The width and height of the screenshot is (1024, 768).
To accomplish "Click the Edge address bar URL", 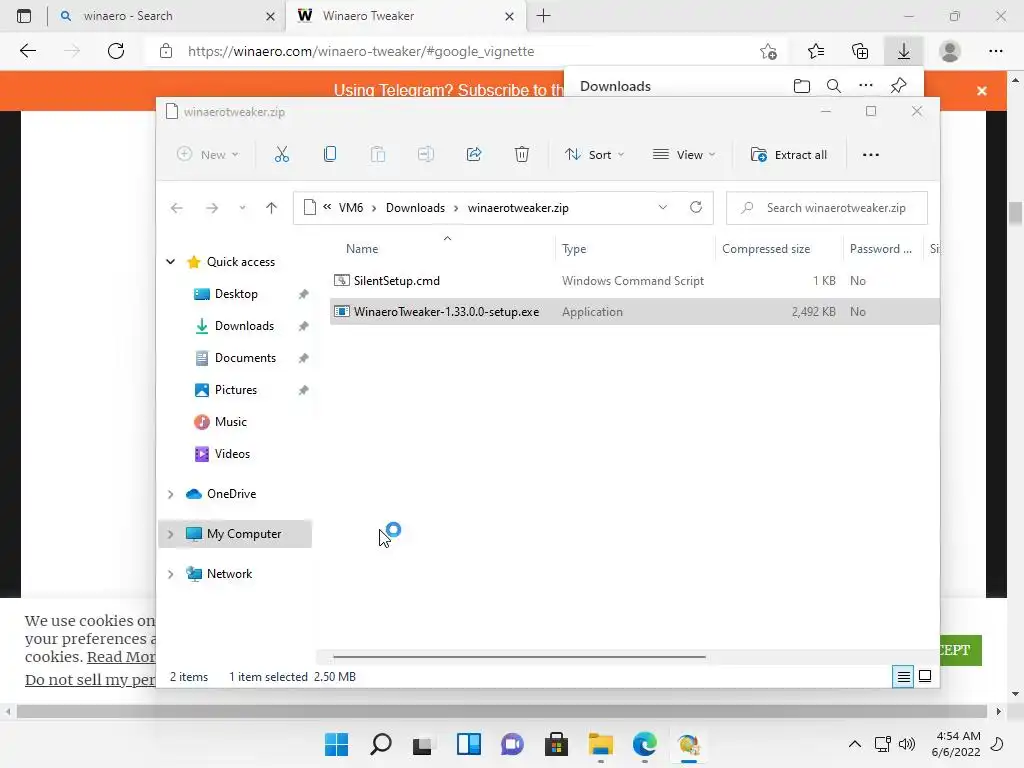I will (360, 52).
